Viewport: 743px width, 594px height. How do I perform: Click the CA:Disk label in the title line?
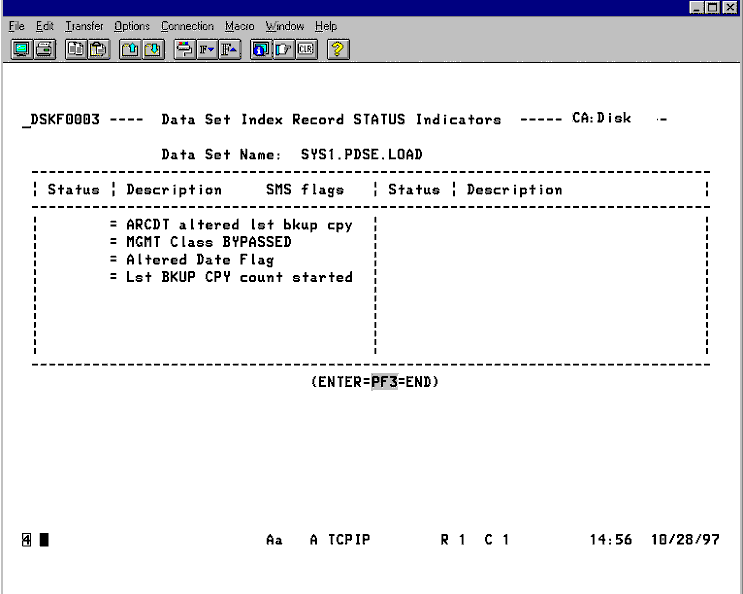(601, 118)
